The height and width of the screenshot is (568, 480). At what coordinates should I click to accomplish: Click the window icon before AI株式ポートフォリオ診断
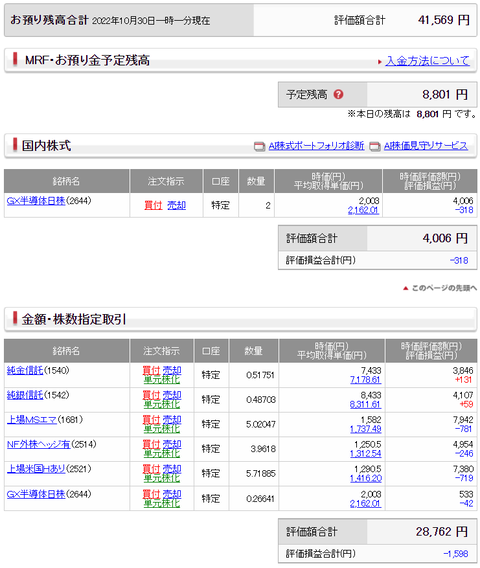259,146
